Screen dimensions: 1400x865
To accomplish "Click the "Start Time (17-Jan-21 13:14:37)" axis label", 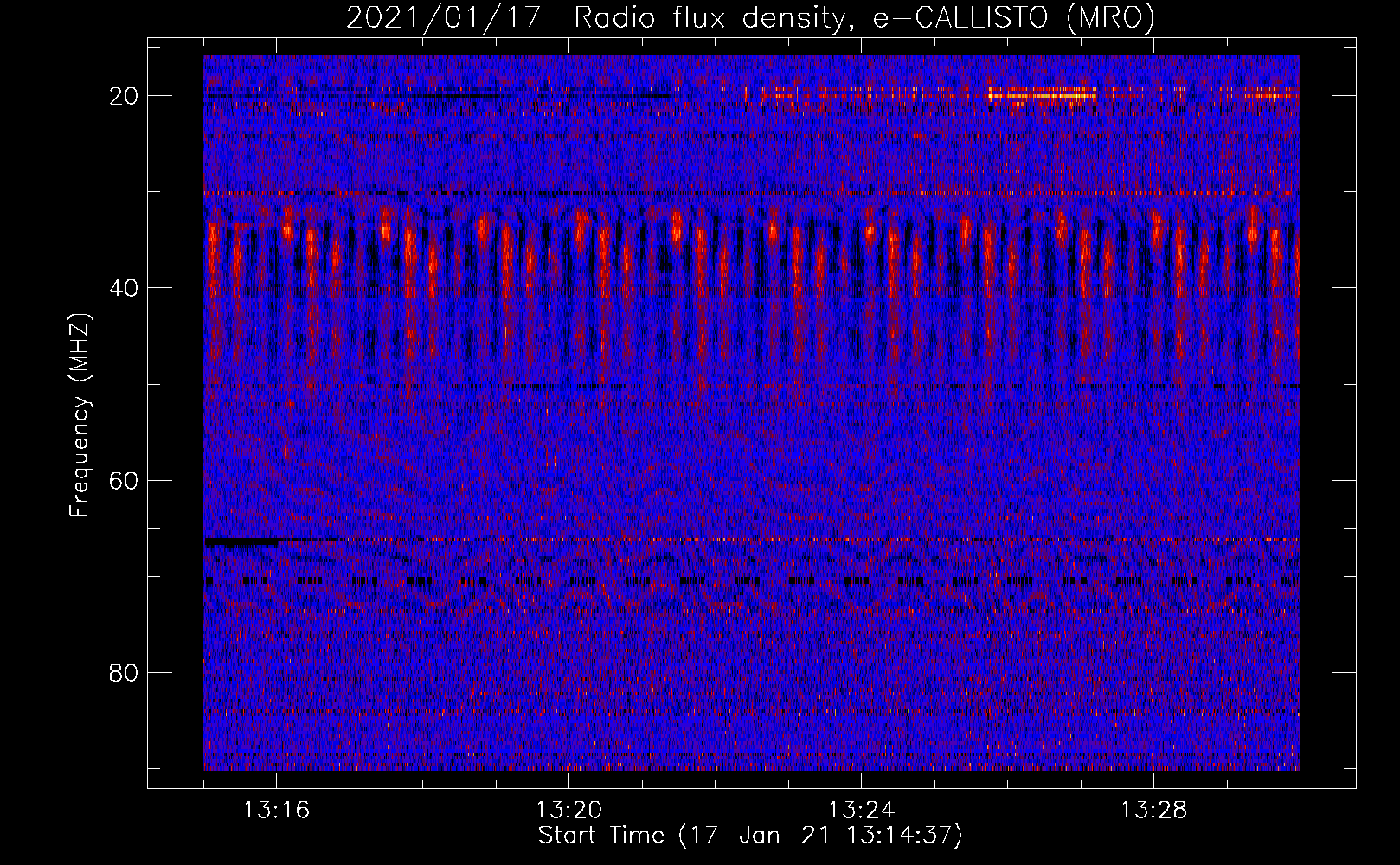I will click(750, 836).
